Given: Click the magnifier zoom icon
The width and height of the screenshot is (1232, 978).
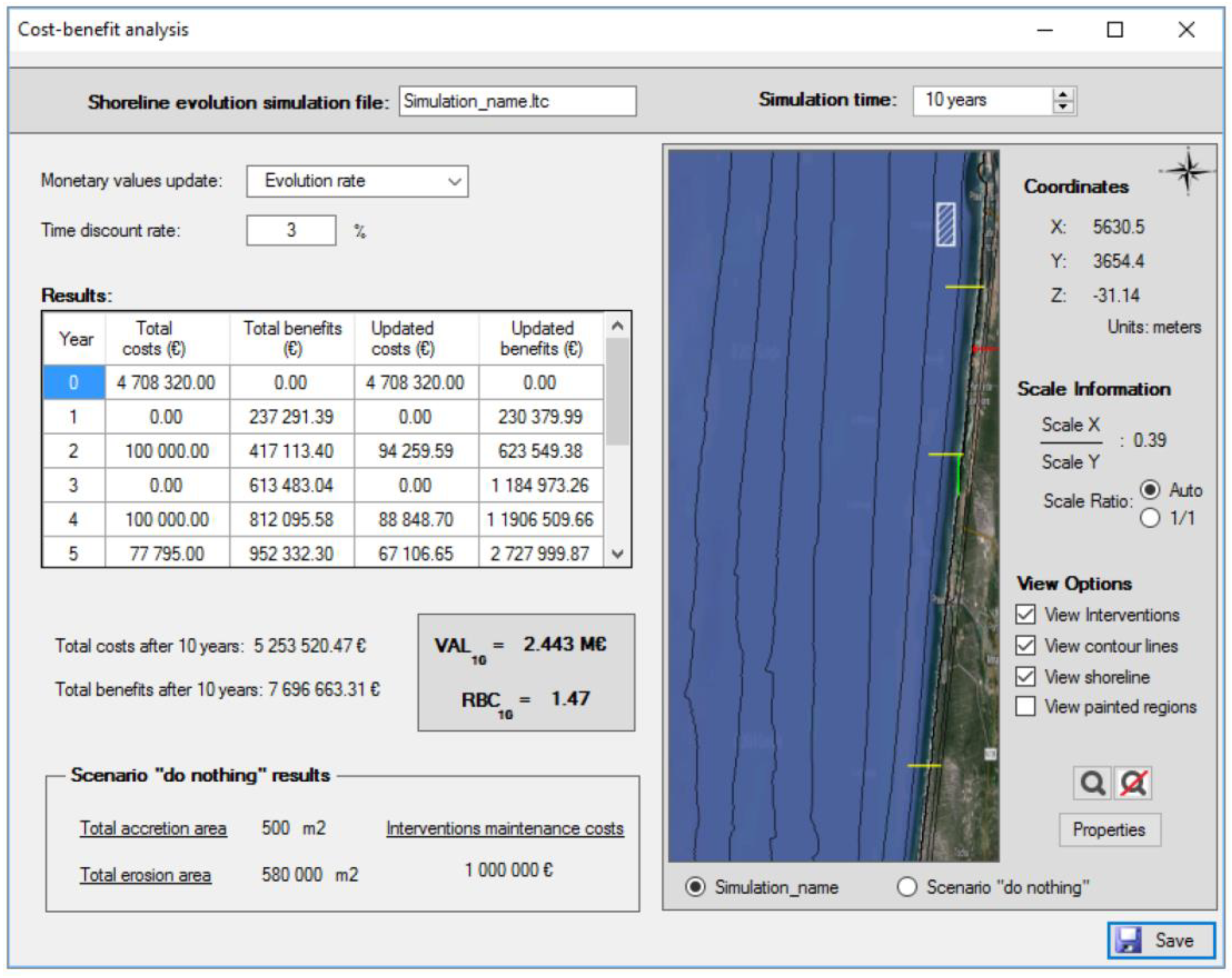Looking at the screenshot, I should tap(1092, 783).
